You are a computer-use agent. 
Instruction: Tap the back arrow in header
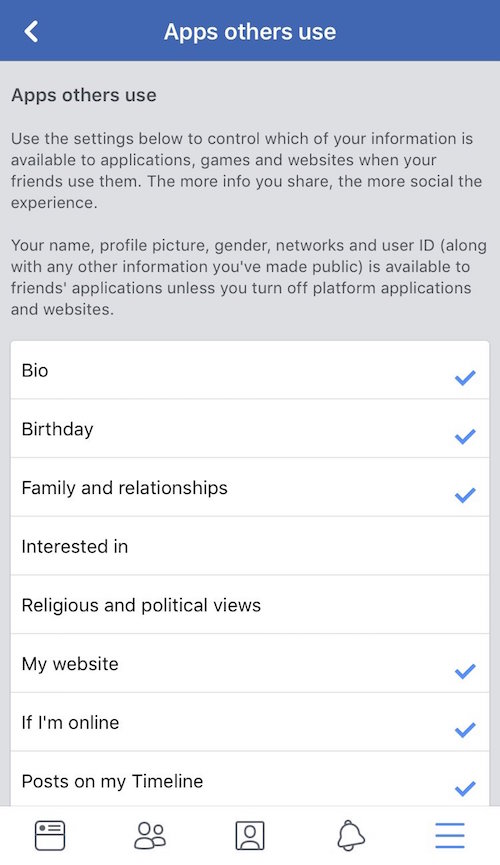pyautogui.click(x=31, y=31)
